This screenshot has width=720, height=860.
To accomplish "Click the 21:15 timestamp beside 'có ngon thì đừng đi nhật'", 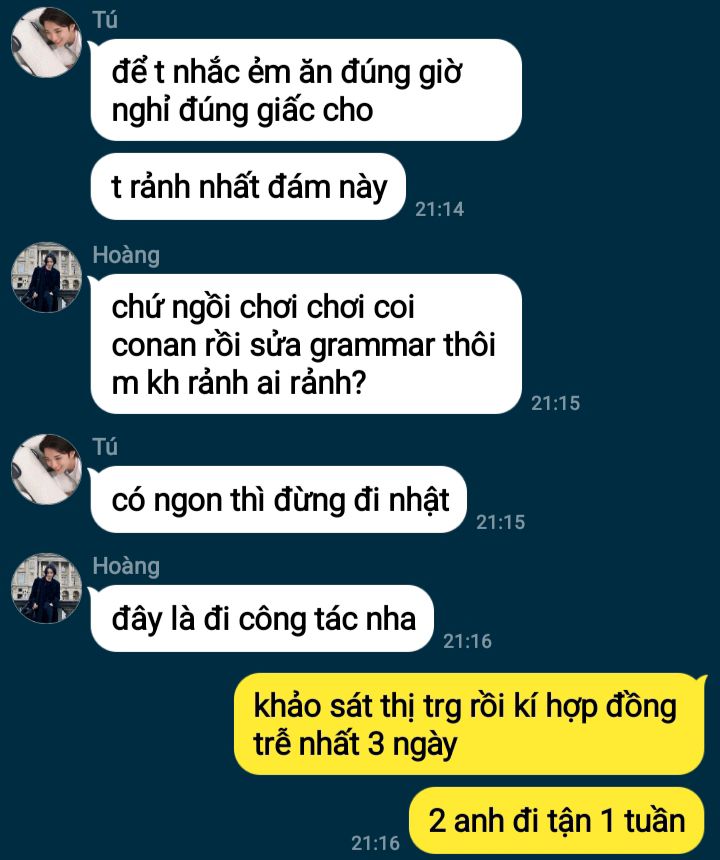I will 500,522.
